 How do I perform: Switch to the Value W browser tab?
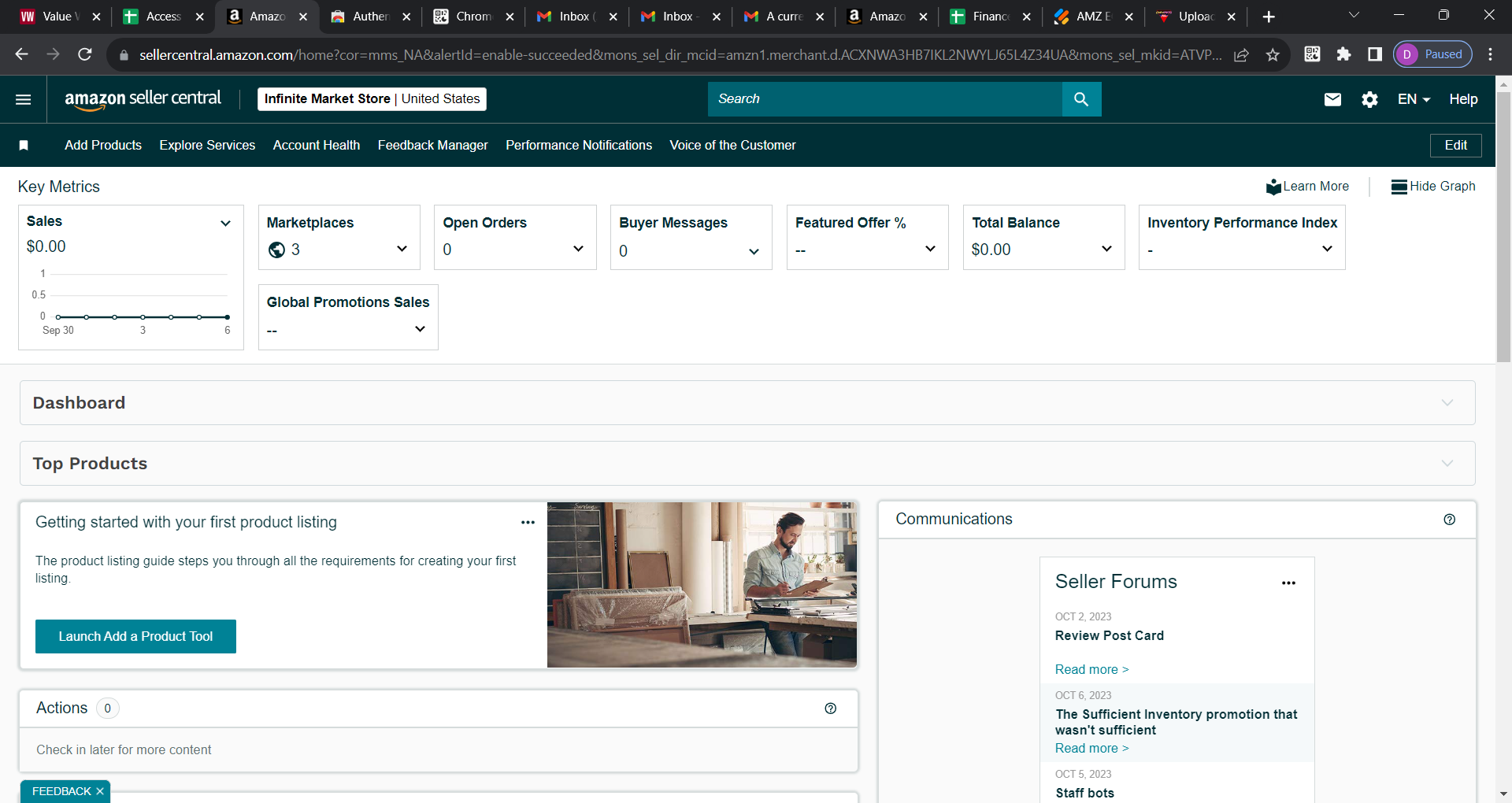(x=59, y=17)
